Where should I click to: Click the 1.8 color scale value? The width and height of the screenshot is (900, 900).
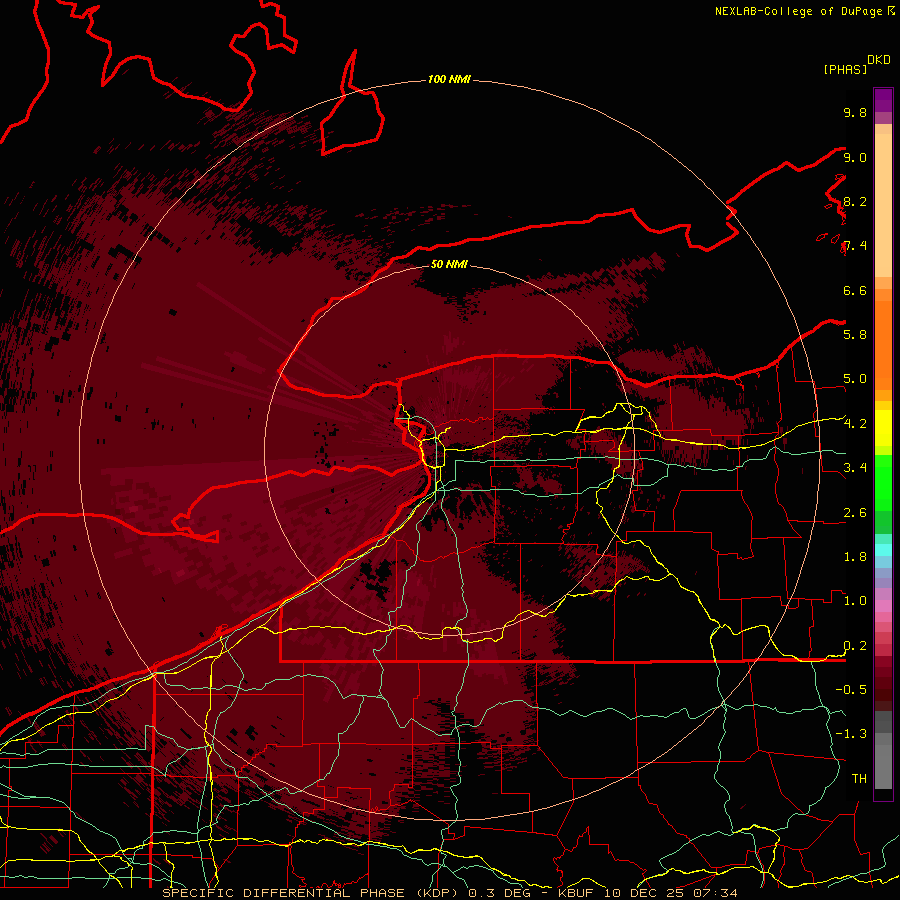click(x=855, y=557)
